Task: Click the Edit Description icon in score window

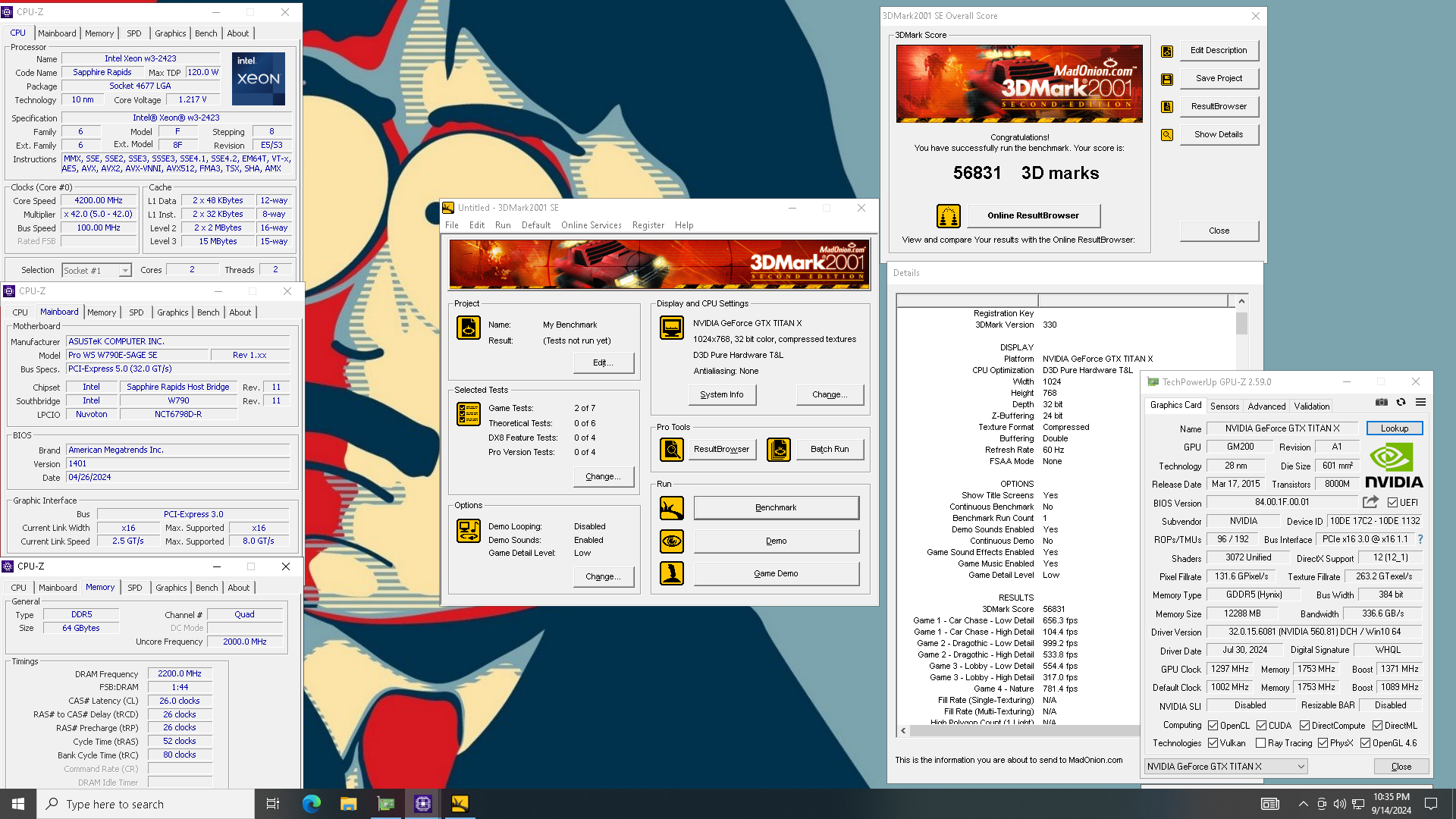Action: [1167, 51]
